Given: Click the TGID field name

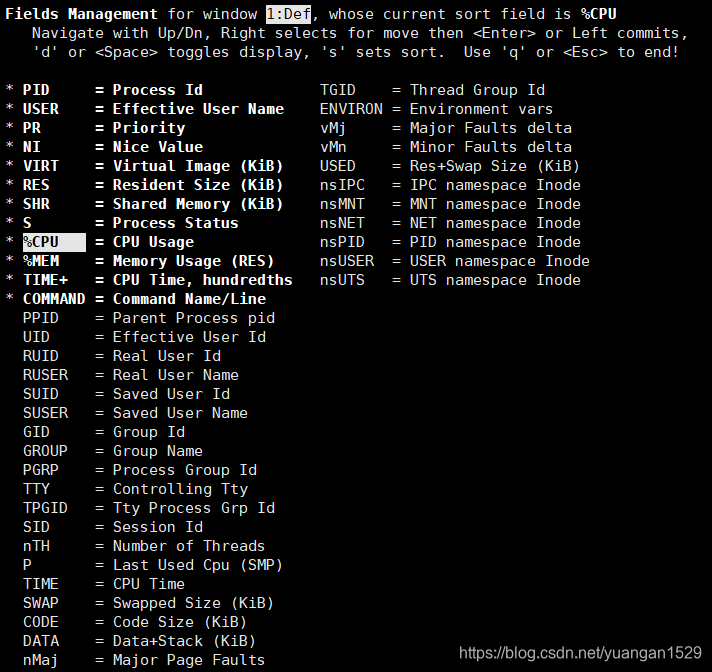Looking at the screenshot, I should pyautogui.click(x=338, y=90).
